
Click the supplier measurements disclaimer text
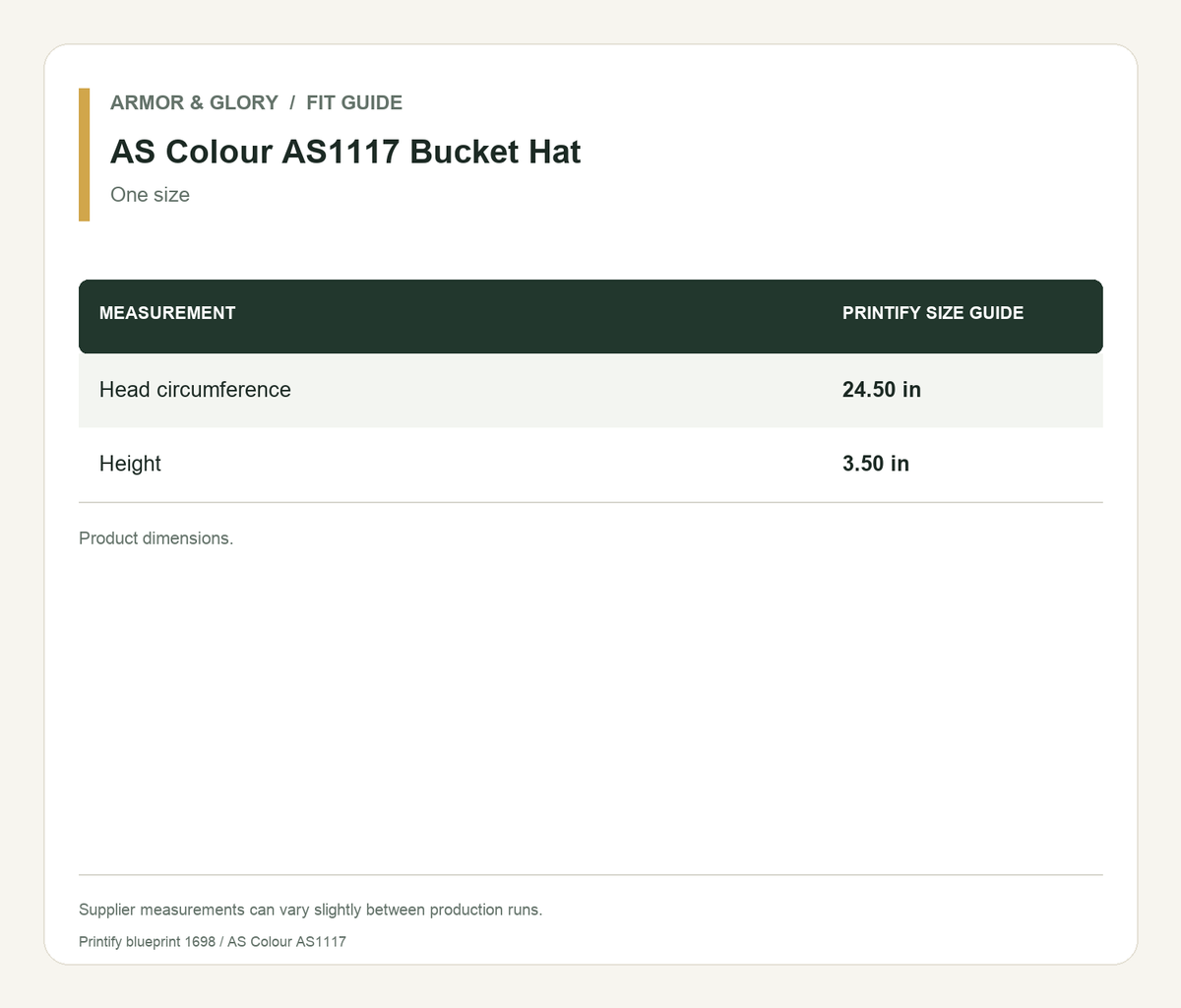(310, 910)
